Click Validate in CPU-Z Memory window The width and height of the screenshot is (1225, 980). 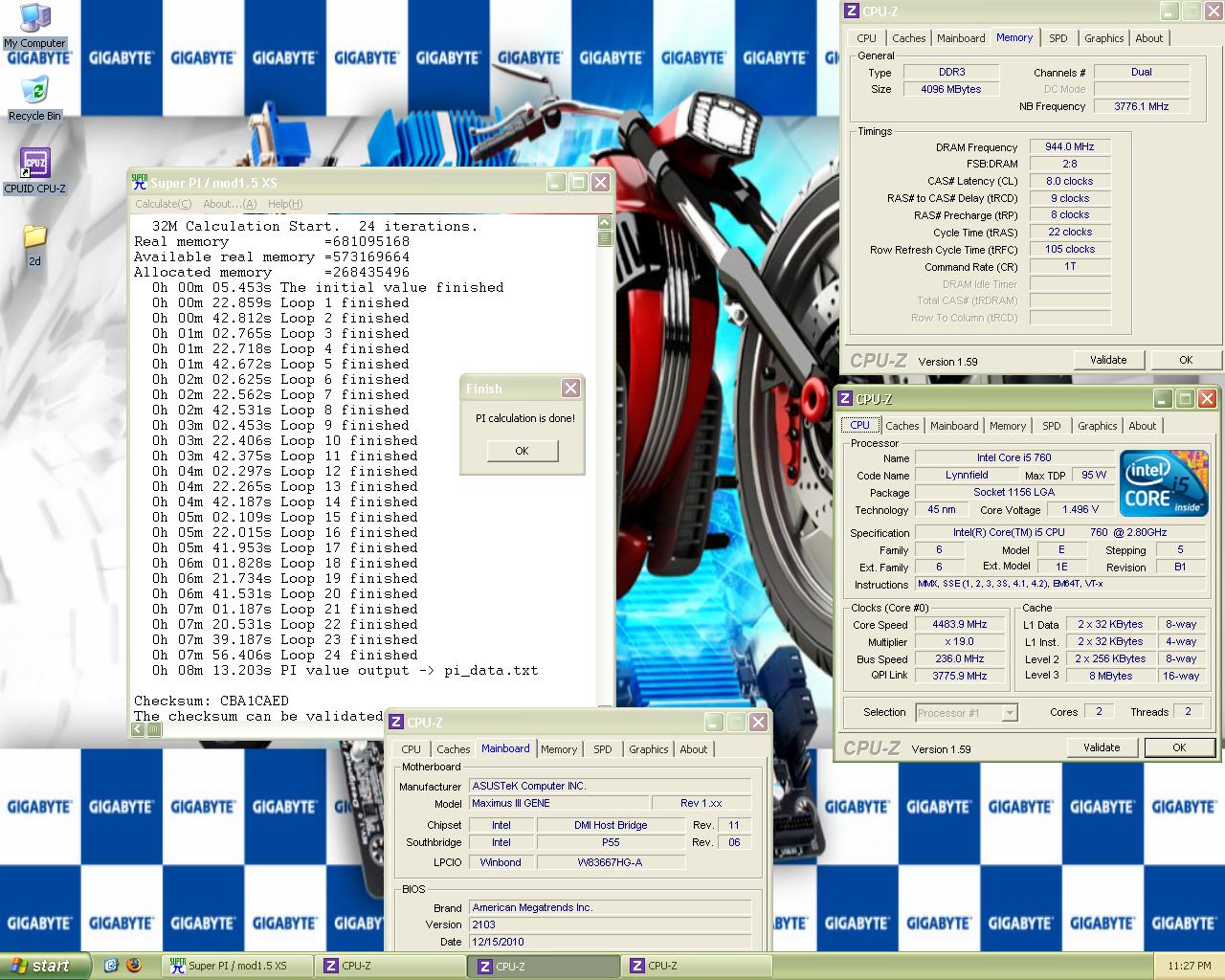coord(1108,360)
